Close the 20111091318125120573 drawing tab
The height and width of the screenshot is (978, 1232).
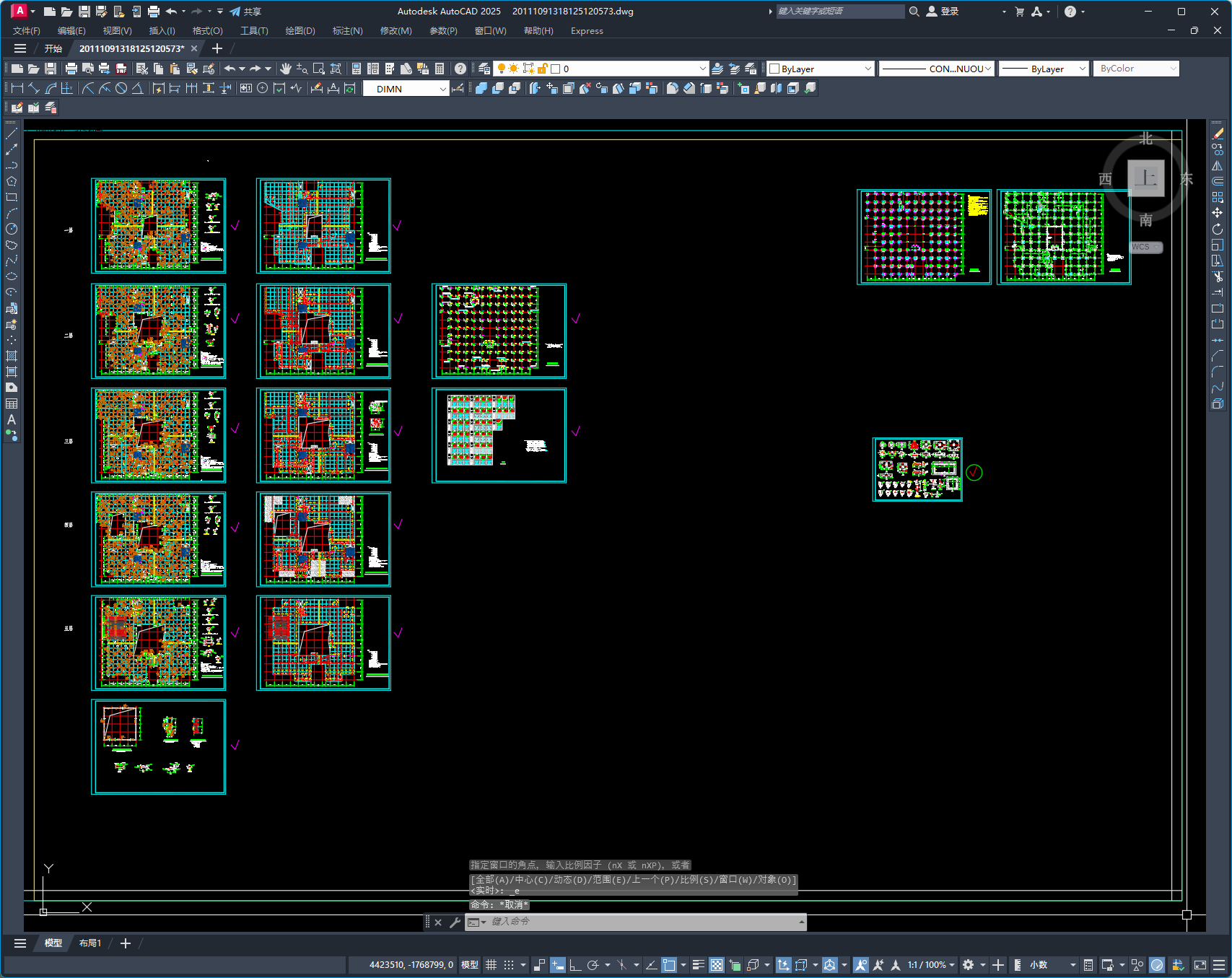coord(194,48)
